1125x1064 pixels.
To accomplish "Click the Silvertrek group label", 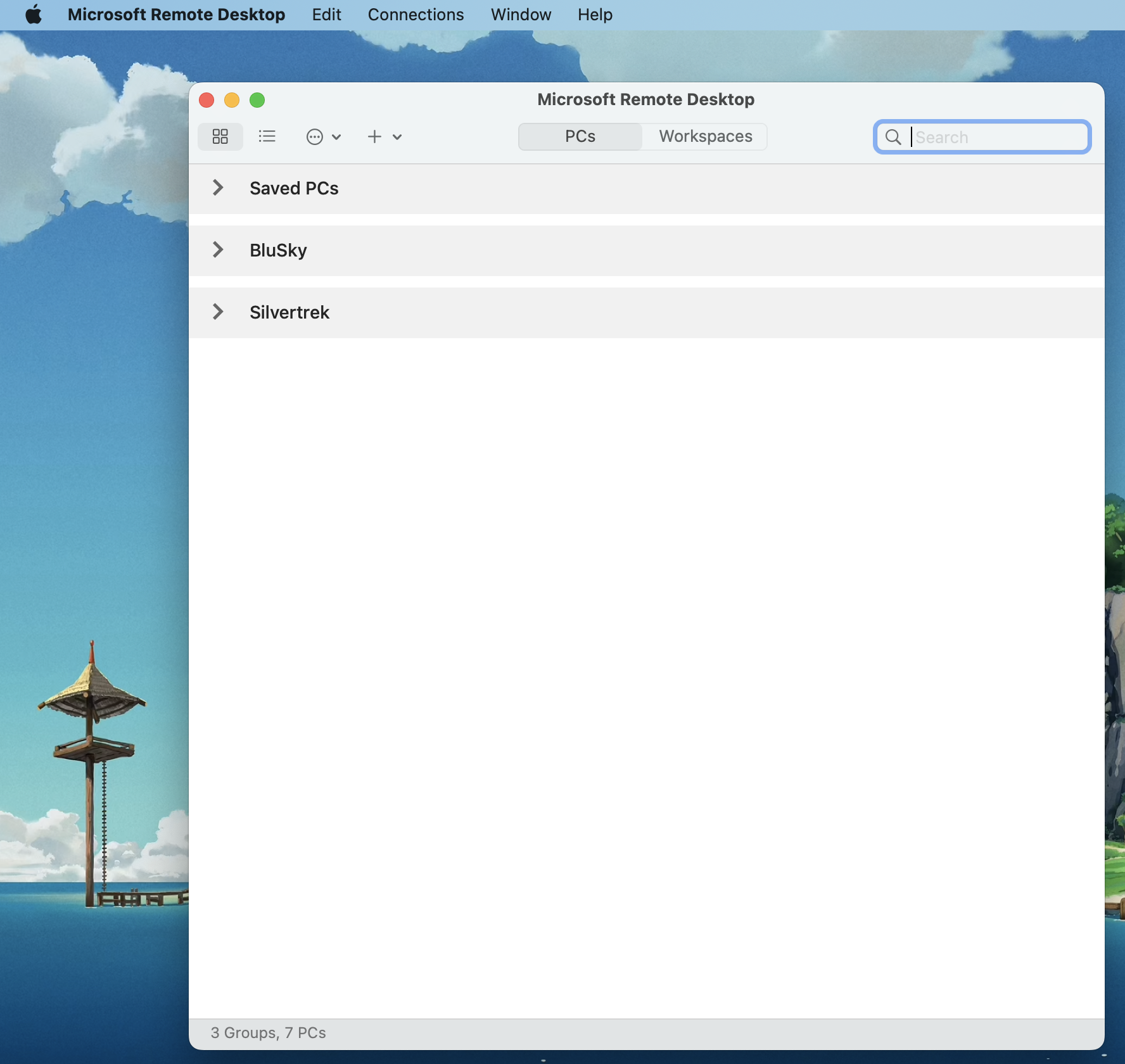I will [289, 312].
